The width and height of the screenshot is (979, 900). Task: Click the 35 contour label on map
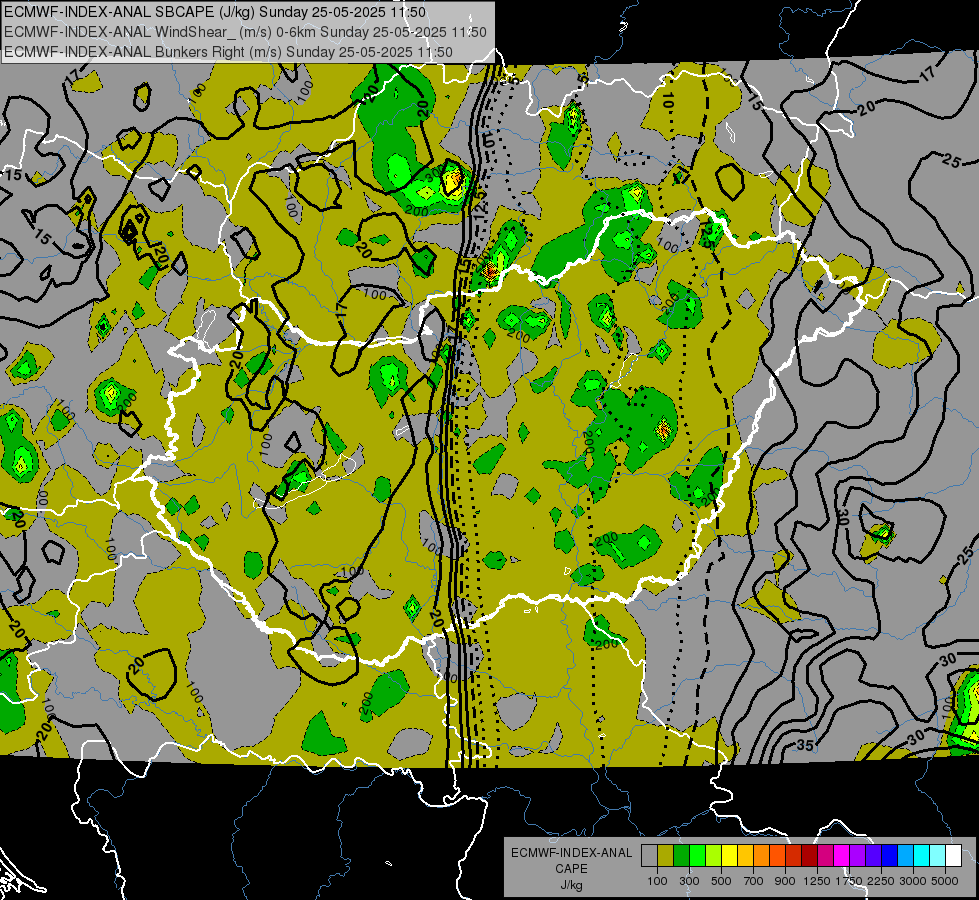point(806,745)
